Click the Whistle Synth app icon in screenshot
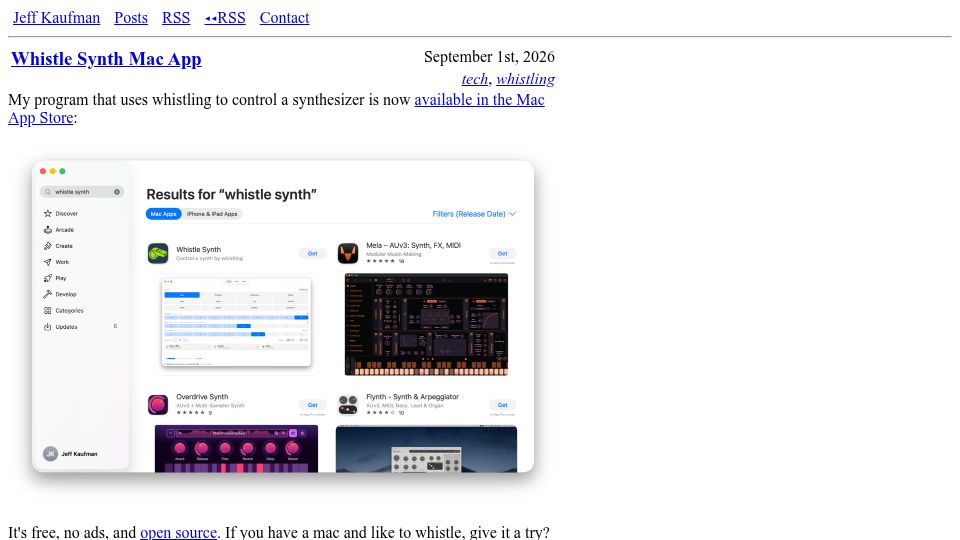Viewport: 960px width, 540px height. pyautogui.click(x=158, y=253)
